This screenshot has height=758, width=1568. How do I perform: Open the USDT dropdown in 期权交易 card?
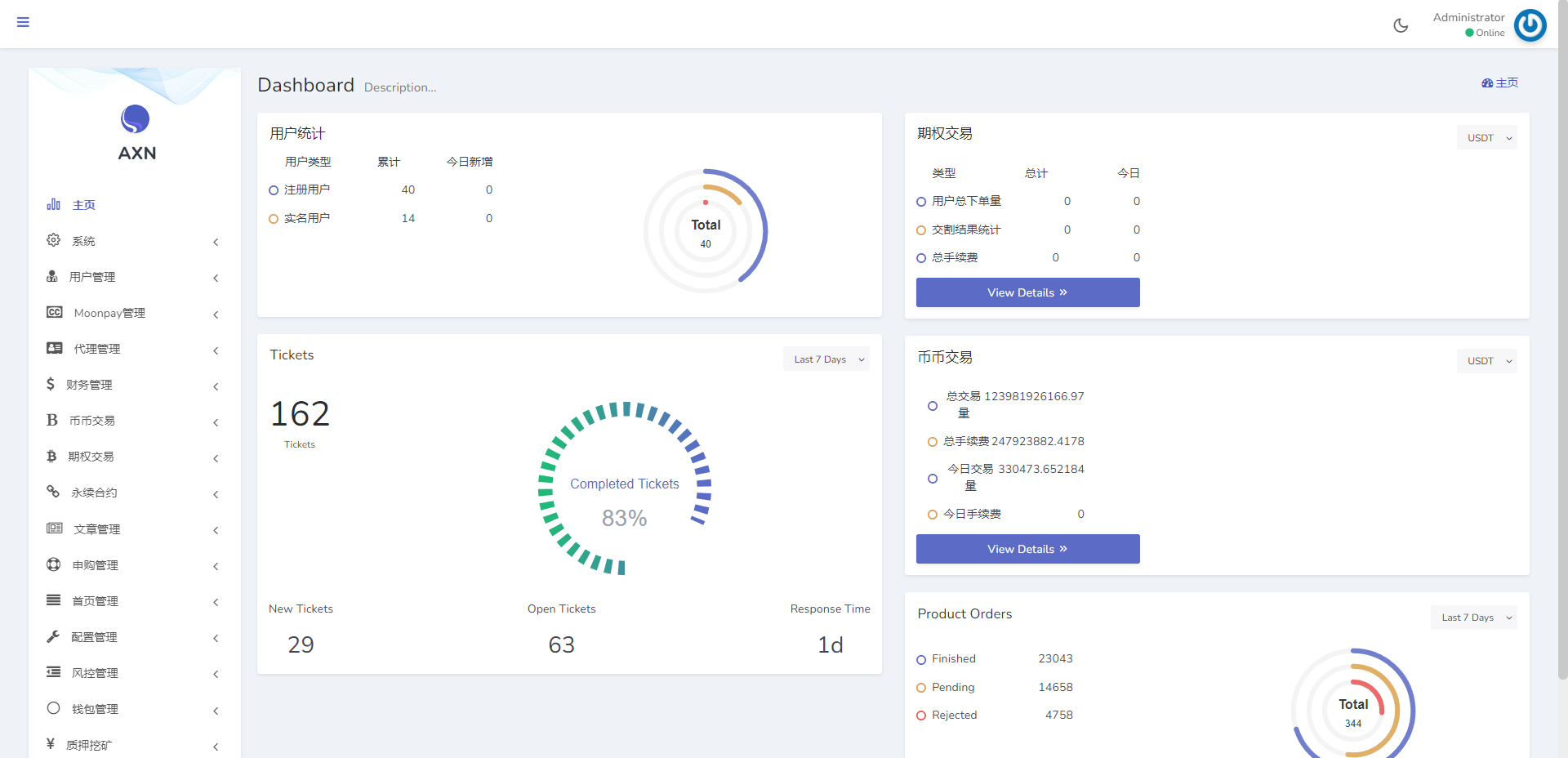coord(1487,138)
